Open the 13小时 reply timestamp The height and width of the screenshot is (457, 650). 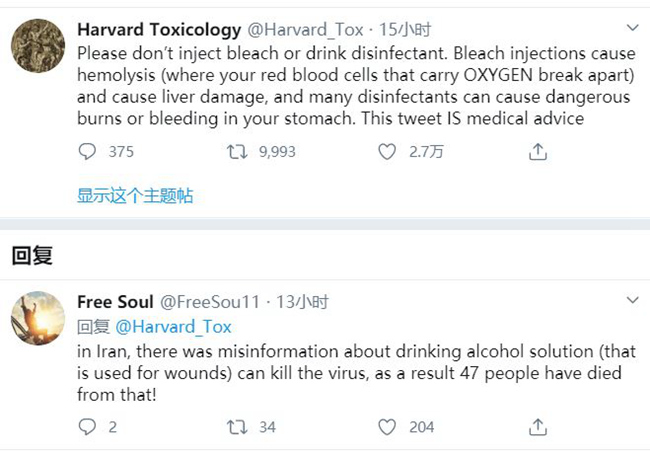pyautogui.click(x=303, y=302)
